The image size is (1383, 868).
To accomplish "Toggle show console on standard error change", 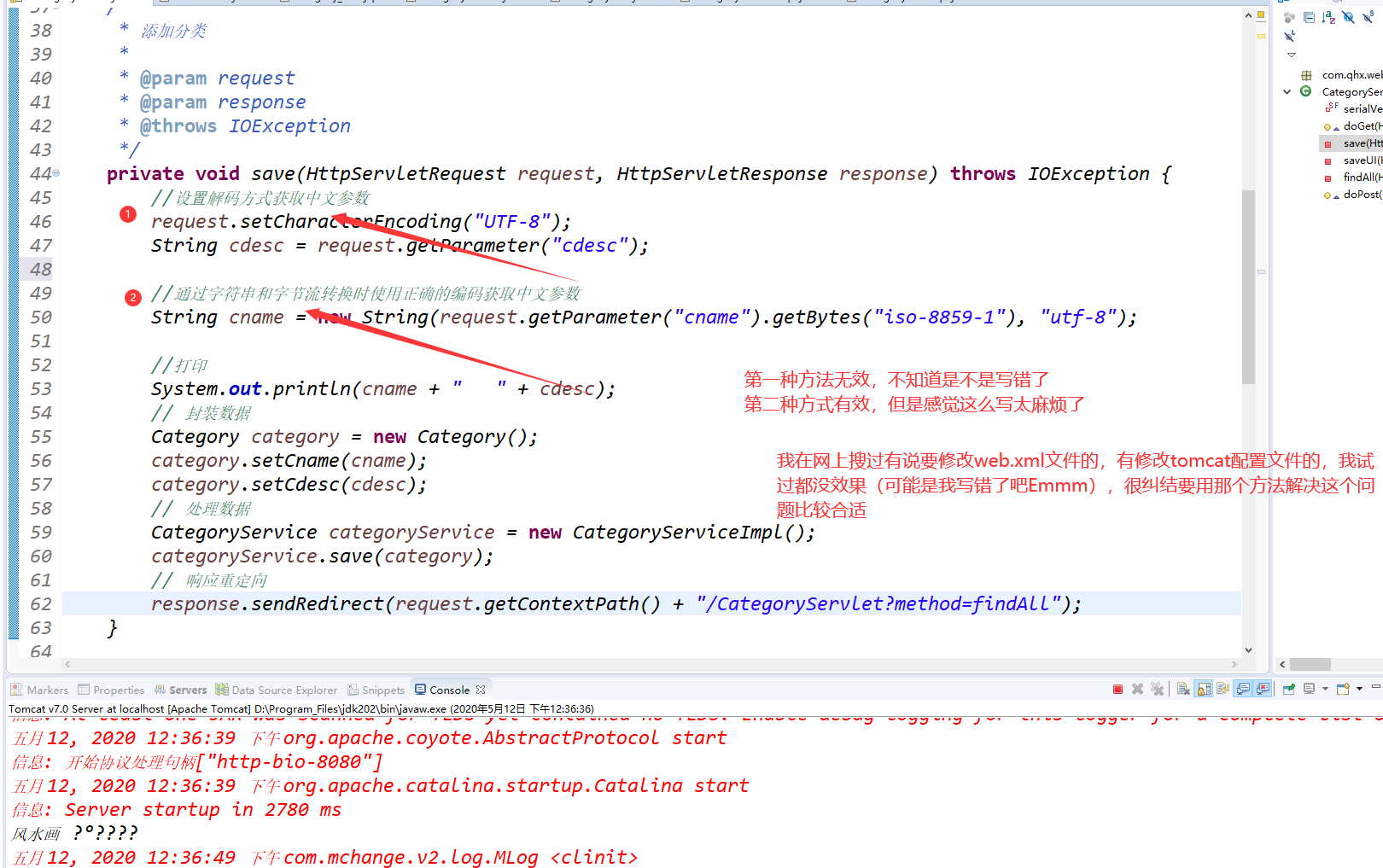I will point(1263,690).
